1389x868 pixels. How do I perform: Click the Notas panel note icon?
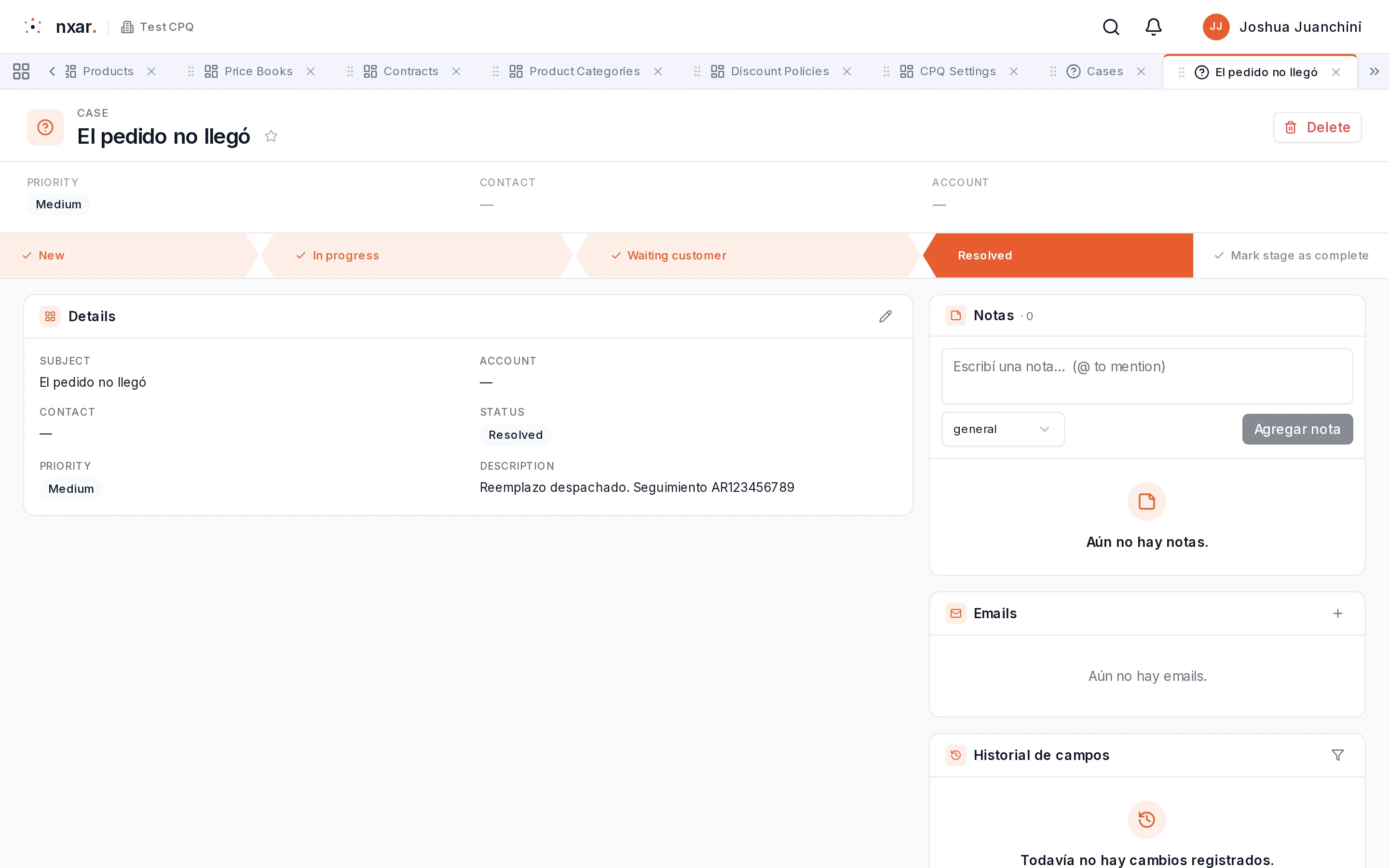tap(955, 316)
